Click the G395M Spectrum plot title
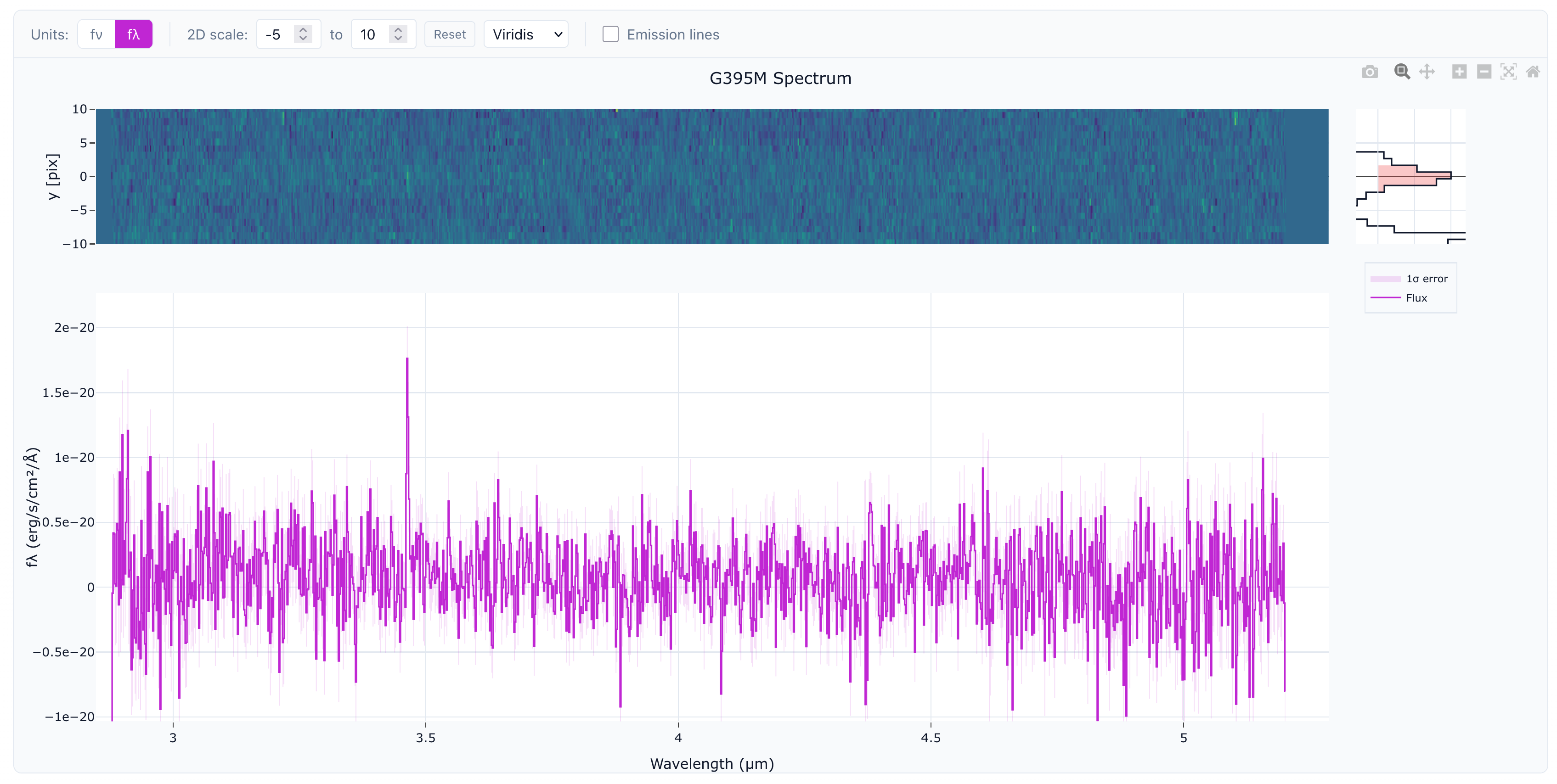This screenshot has width=1557, height=784. pyautogui.click(x=780, y=78)
